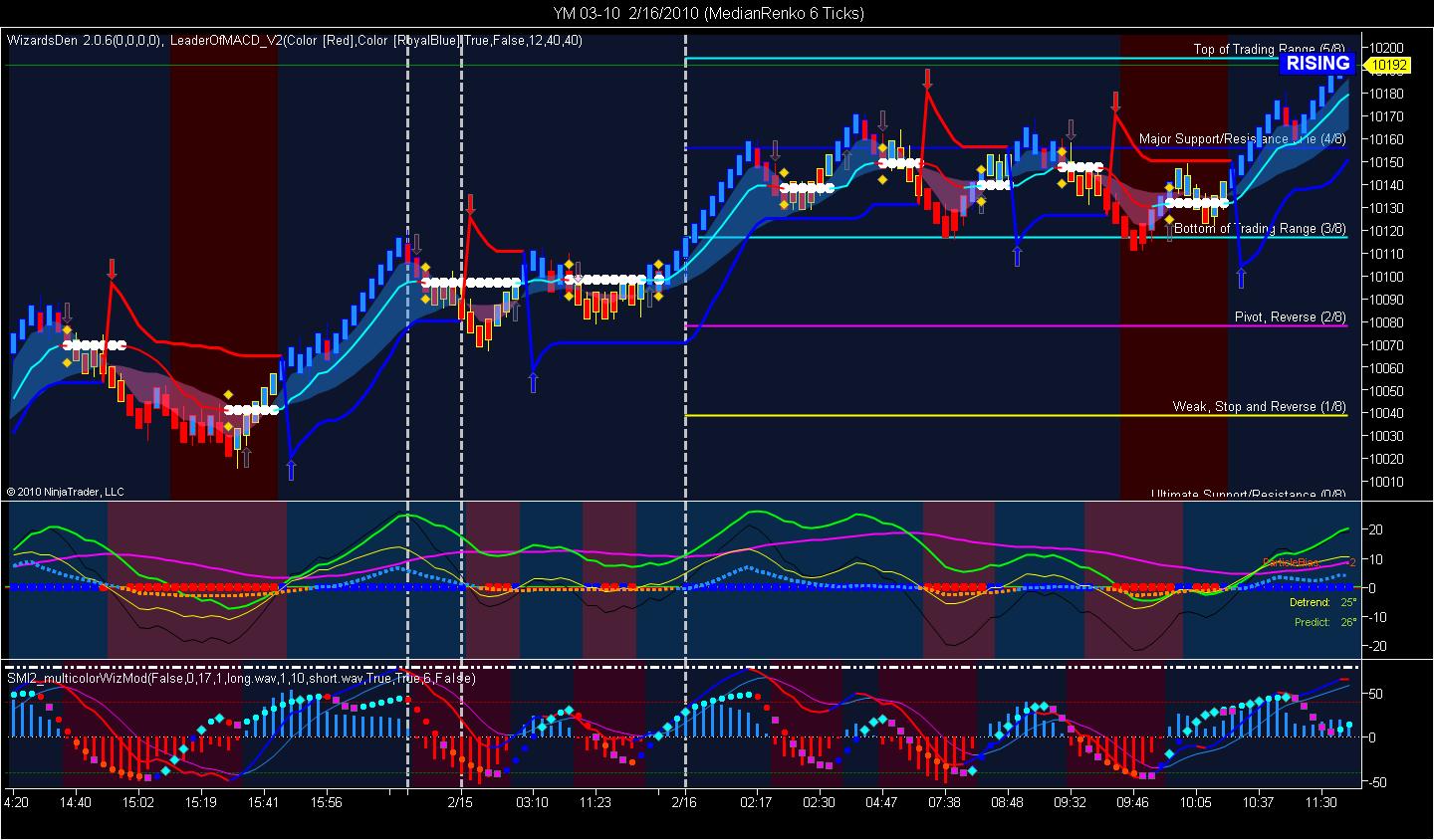This screenshot has height=840, width=1434.
Task: Click the 10160 price axis label
Action: pyautogui.click(x=1386, y=139)
